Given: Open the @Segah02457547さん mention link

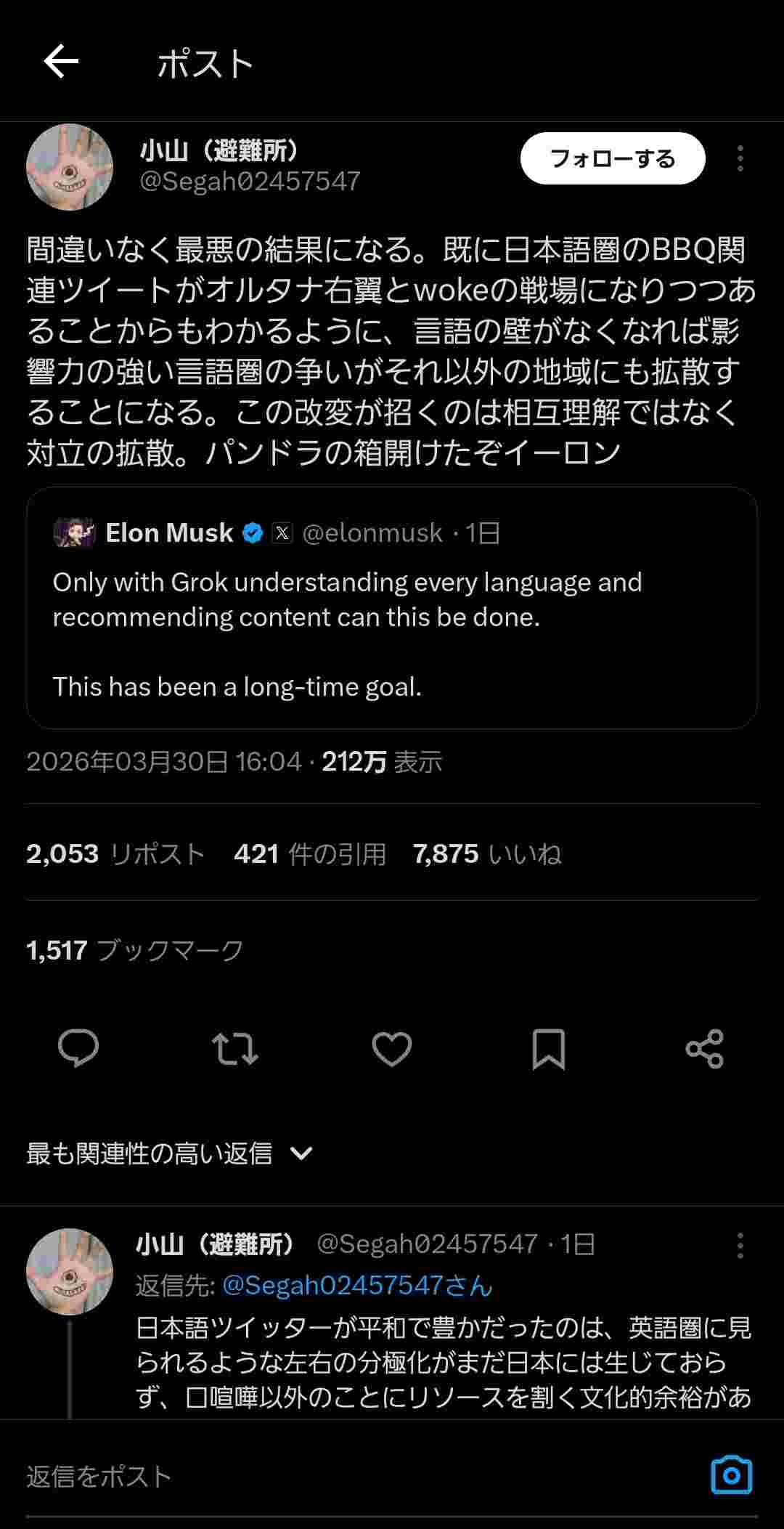Looking at the screenshot, I should pyautogui.click(x=357, y=1286).
